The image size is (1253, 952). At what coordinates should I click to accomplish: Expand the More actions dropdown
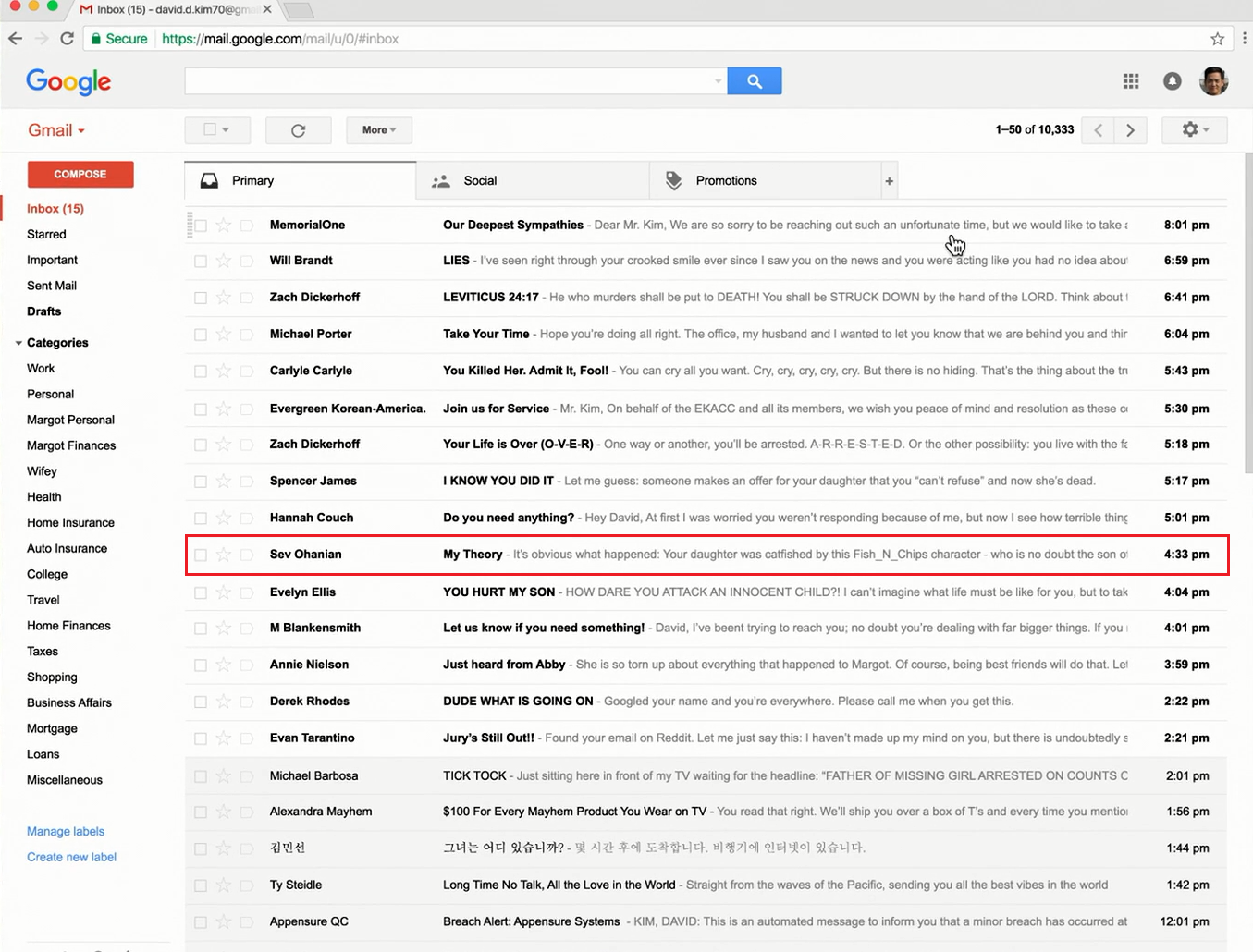pos(379,130)
